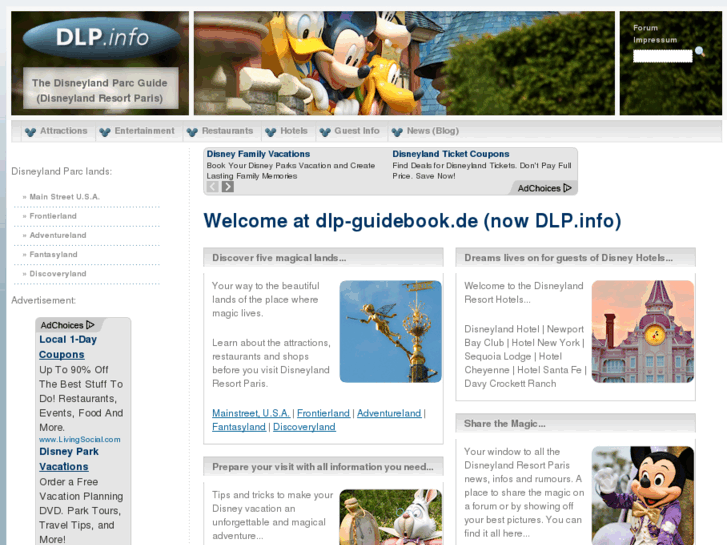Click the Mickey icon beside Hotels
727x545 pixels.
pyautogui.click(x=270, y=132)
